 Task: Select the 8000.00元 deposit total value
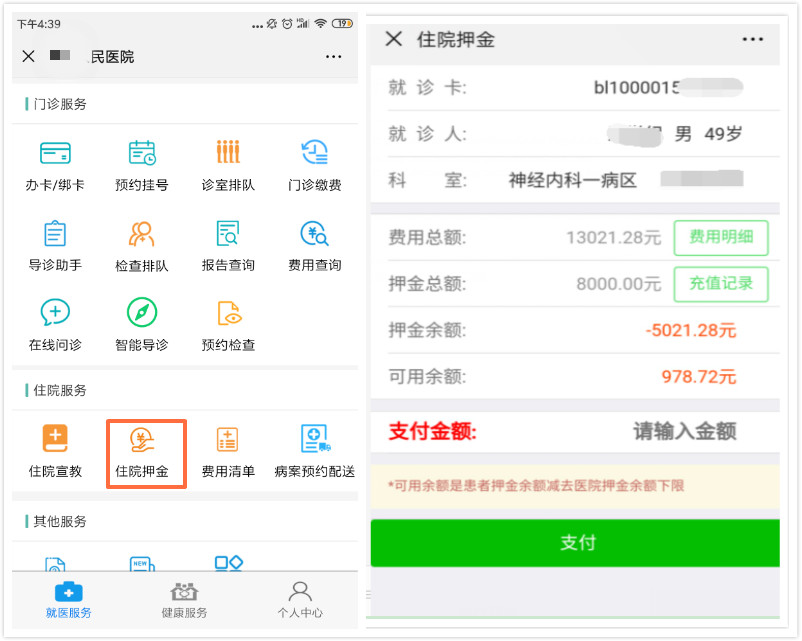(619, 284)
